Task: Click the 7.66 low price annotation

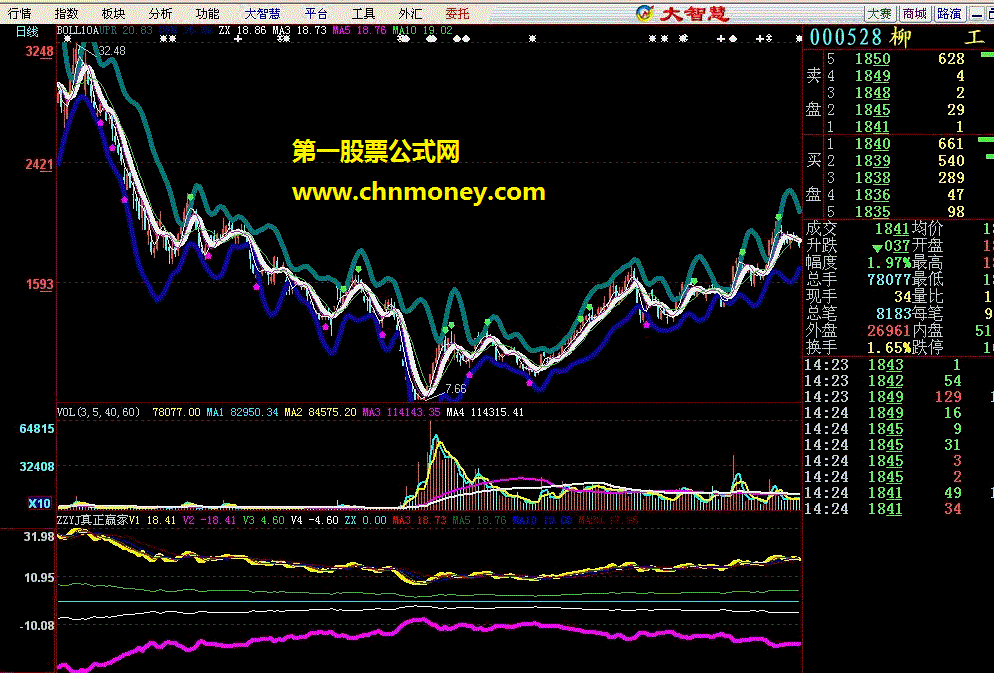Action: (x=456, y=388)
